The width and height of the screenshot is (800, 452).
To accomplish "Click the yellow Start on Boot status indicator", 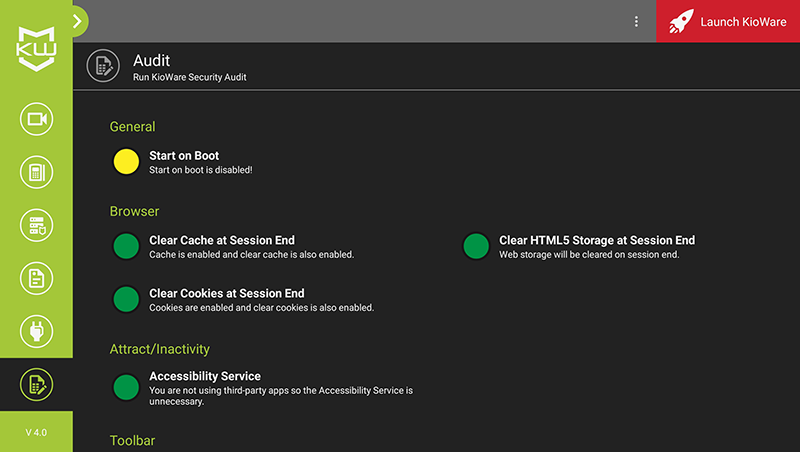I will click(126, 162).
